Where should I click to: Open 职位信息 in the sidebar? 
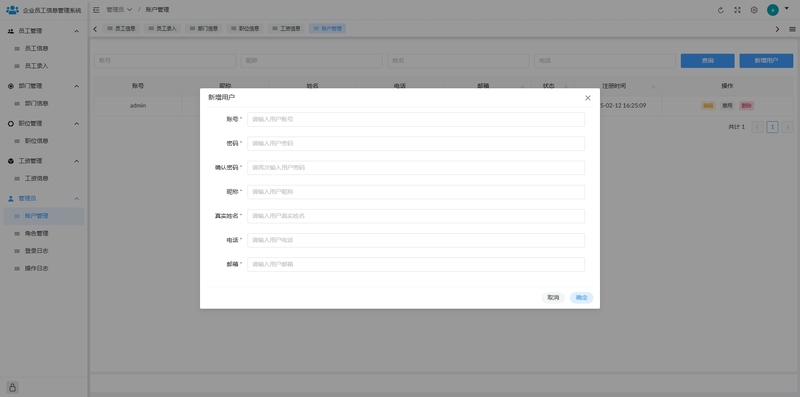point(43,141)
